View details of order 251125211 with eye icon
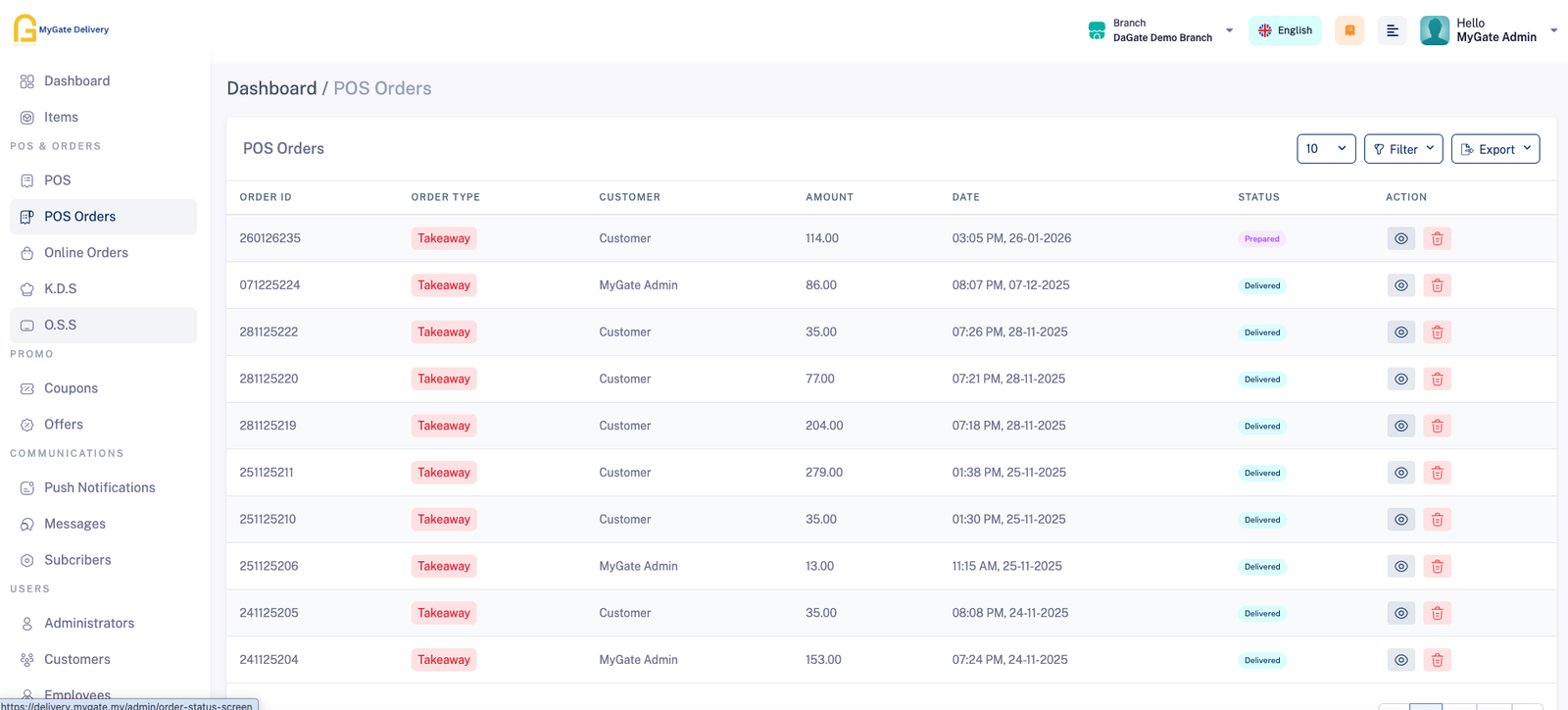 click(x=1400, y=473)
